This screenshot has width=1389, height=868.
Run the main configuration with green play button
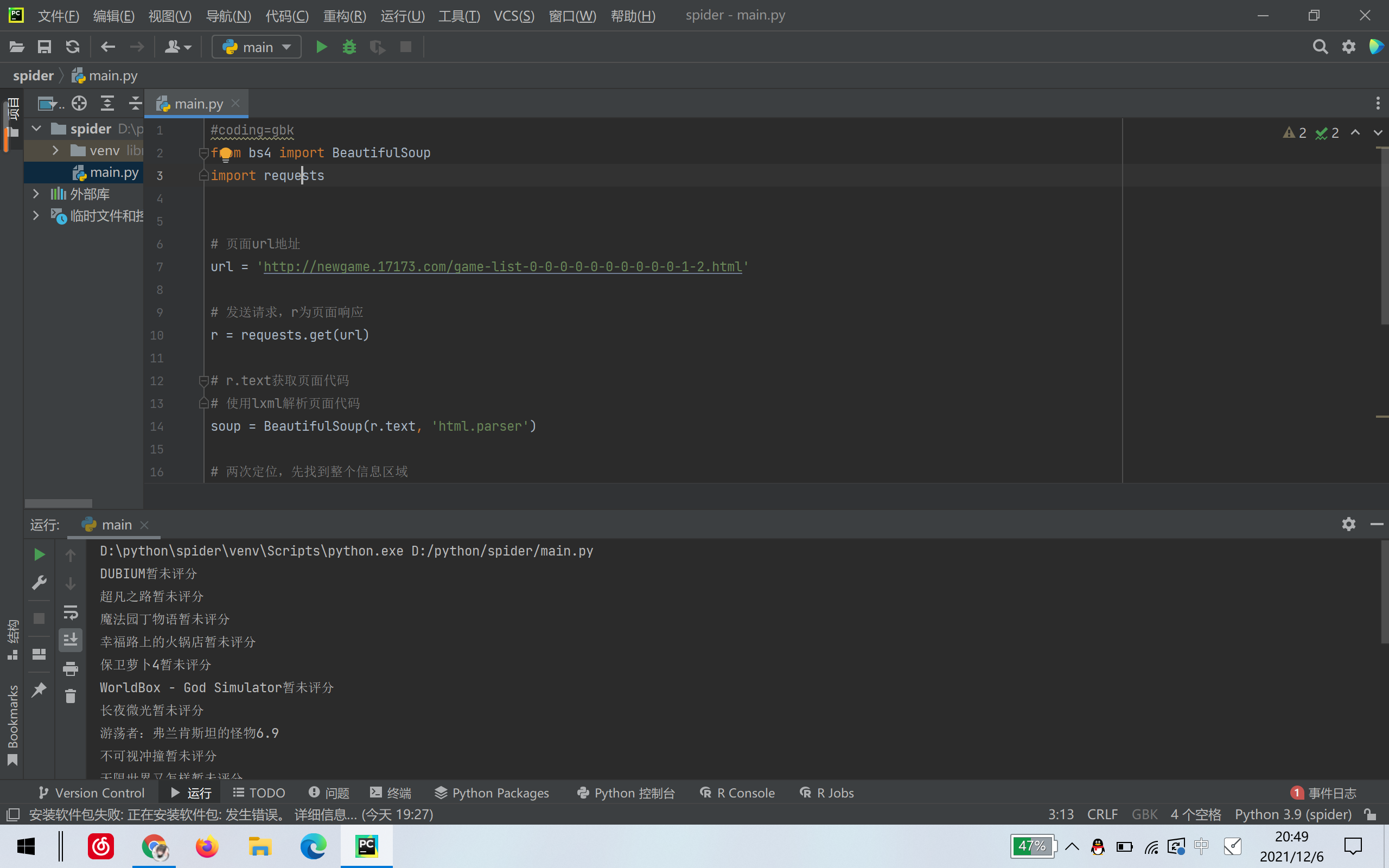tap(321, 47)
